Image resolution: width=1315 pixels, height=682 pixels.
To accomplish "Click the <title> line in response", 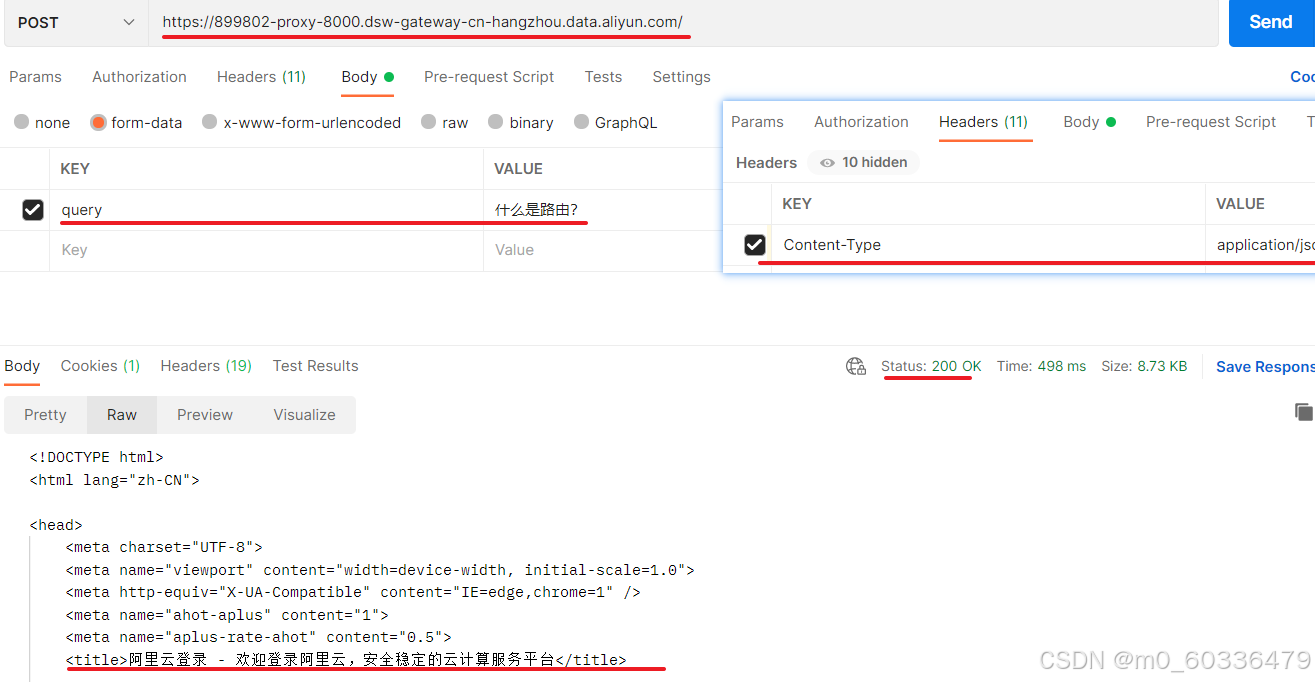I will (346, 660).
